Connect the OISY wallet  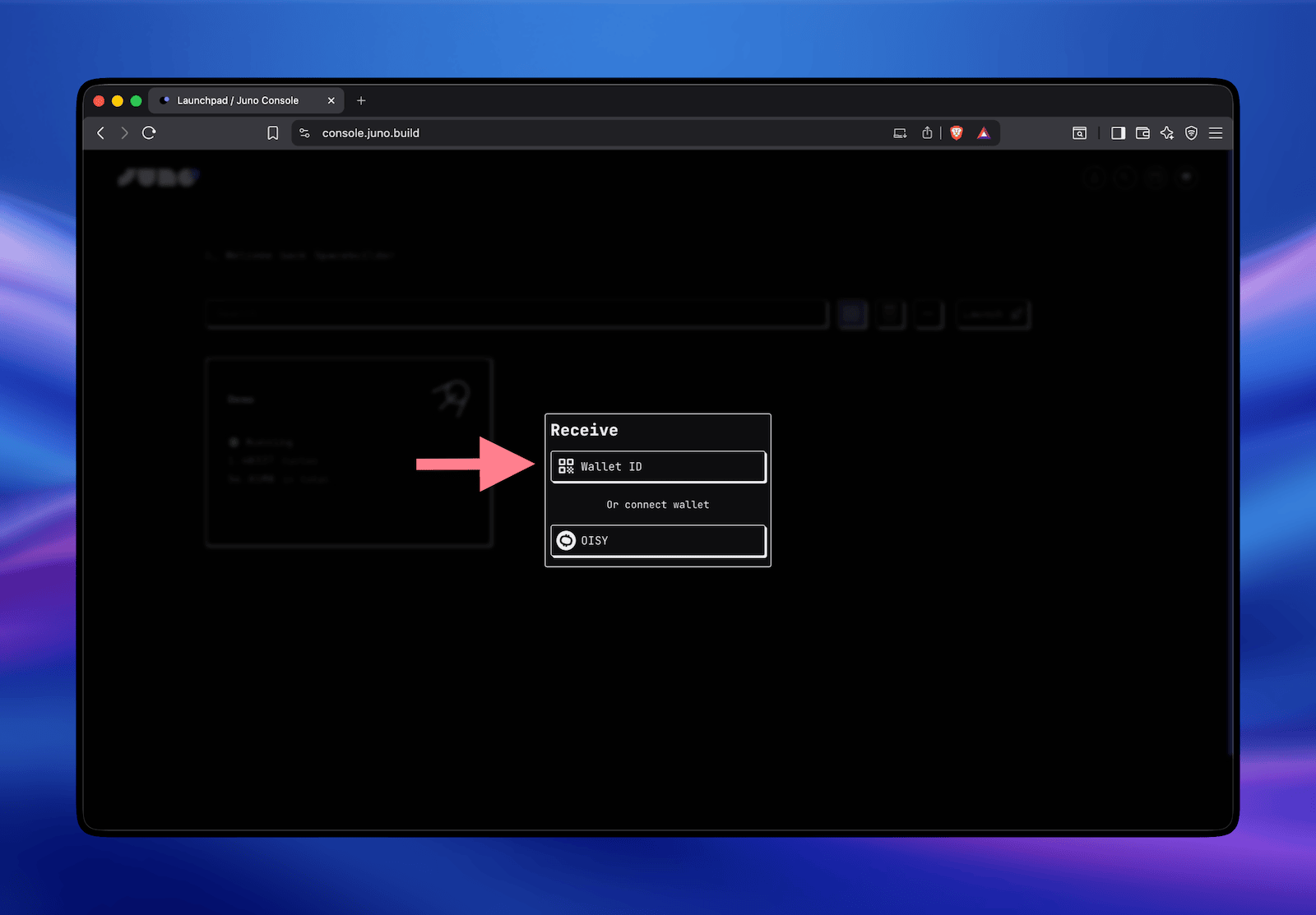pos(657,540)
